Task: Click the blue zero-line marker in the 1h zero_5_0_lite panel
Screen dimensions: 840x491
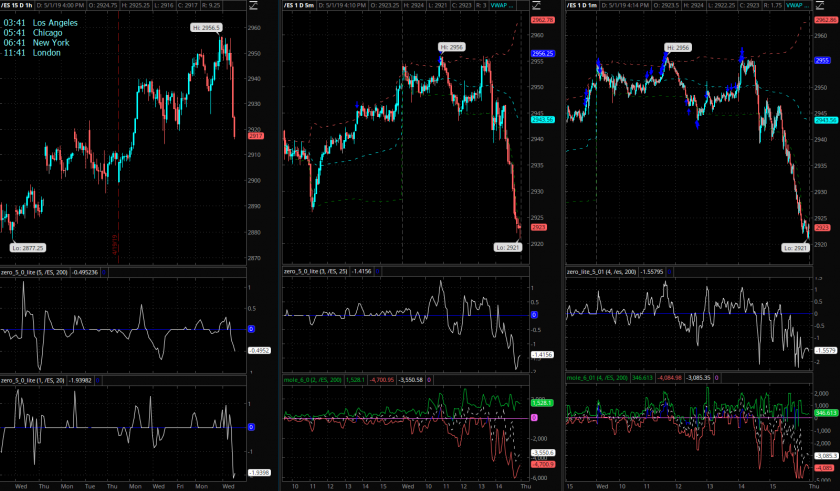Action: pyautogui.click(x=251, y=328)
